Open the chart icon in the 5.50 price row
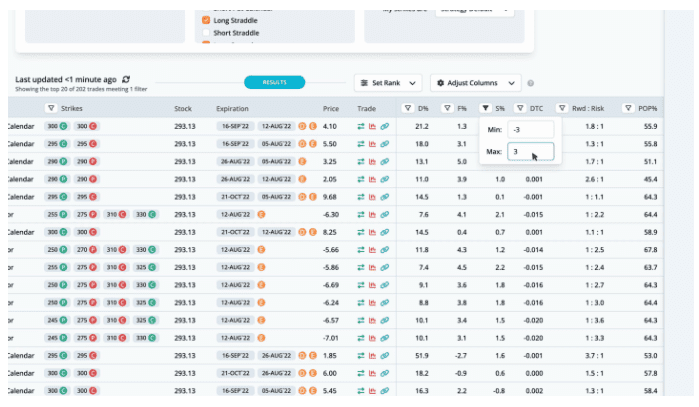Viewport: 699px width, 407px height. tap(372, 144)
